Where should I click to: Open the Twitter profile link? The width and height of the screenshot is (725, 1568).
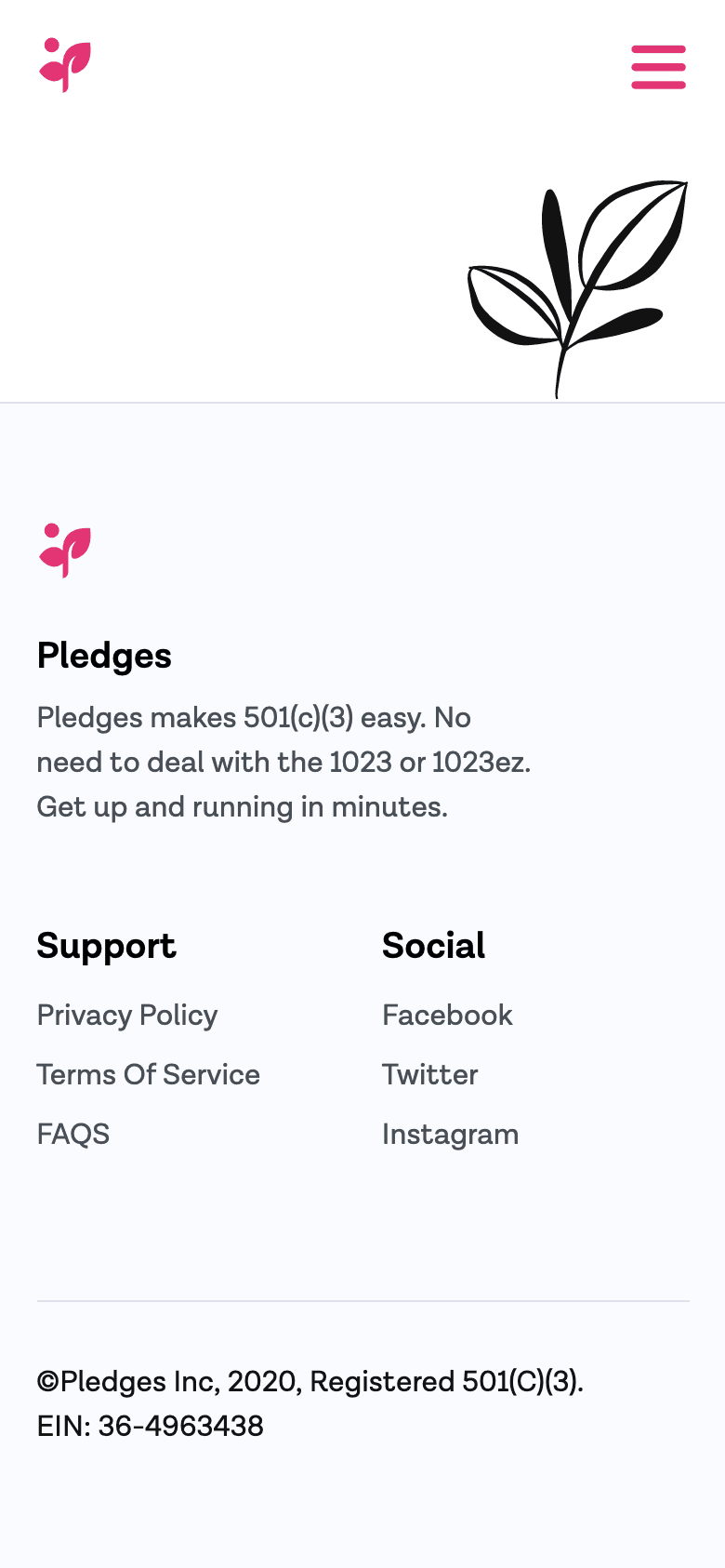pos(429,1074)
